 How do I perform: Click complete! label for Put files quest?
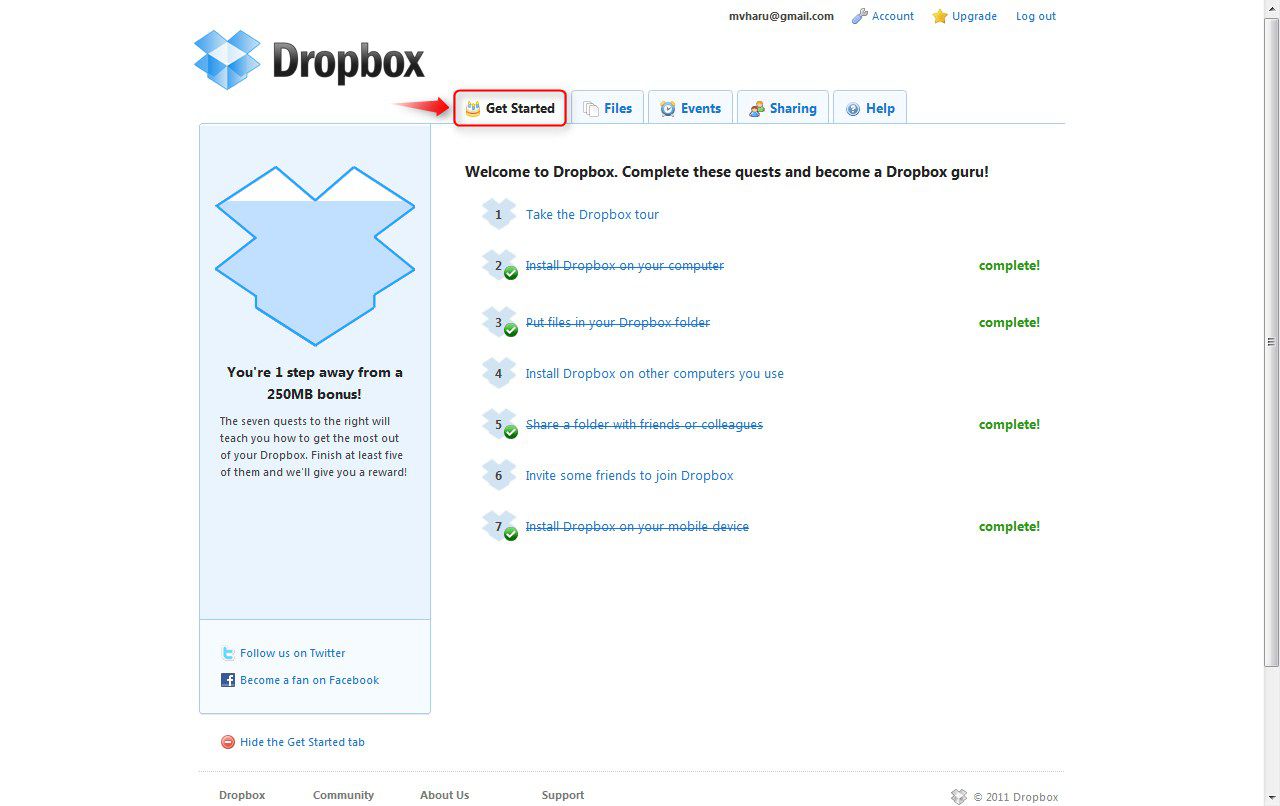point(1009,322)
